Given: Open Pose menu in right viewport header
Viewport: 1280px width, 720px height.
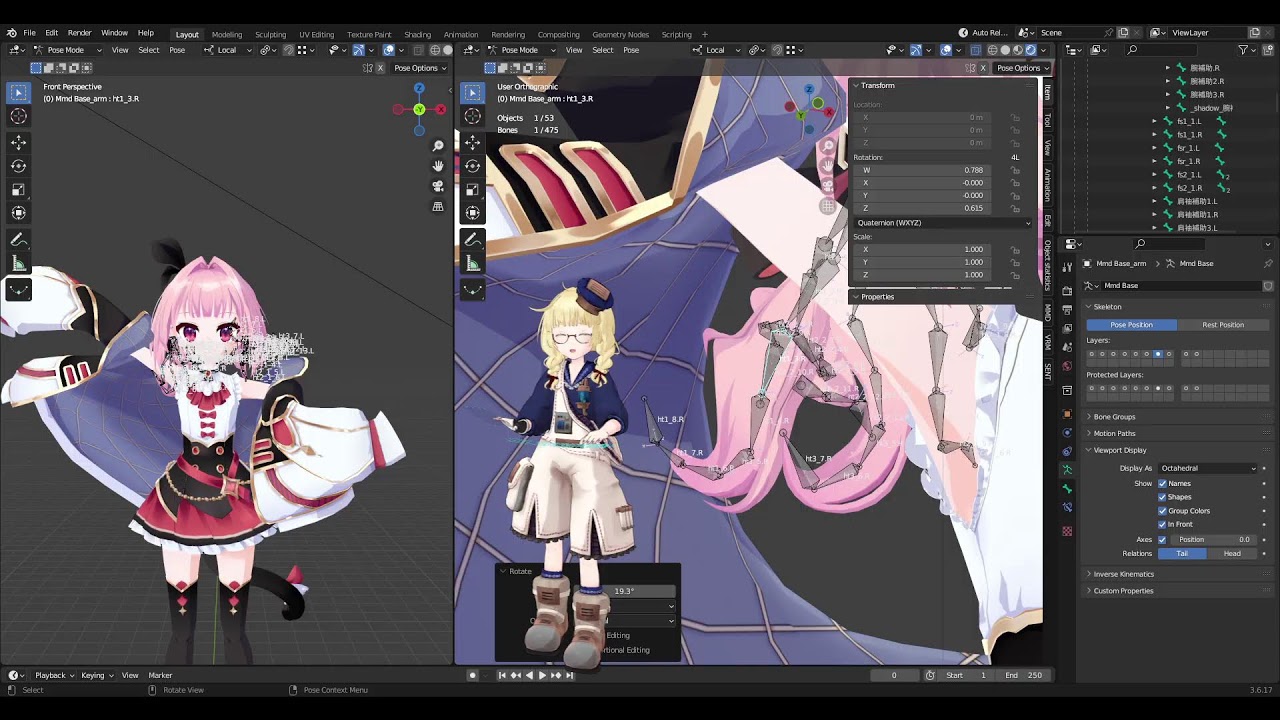Looking at the screenshot, I should pyautogui.click(x=631, y=50).
